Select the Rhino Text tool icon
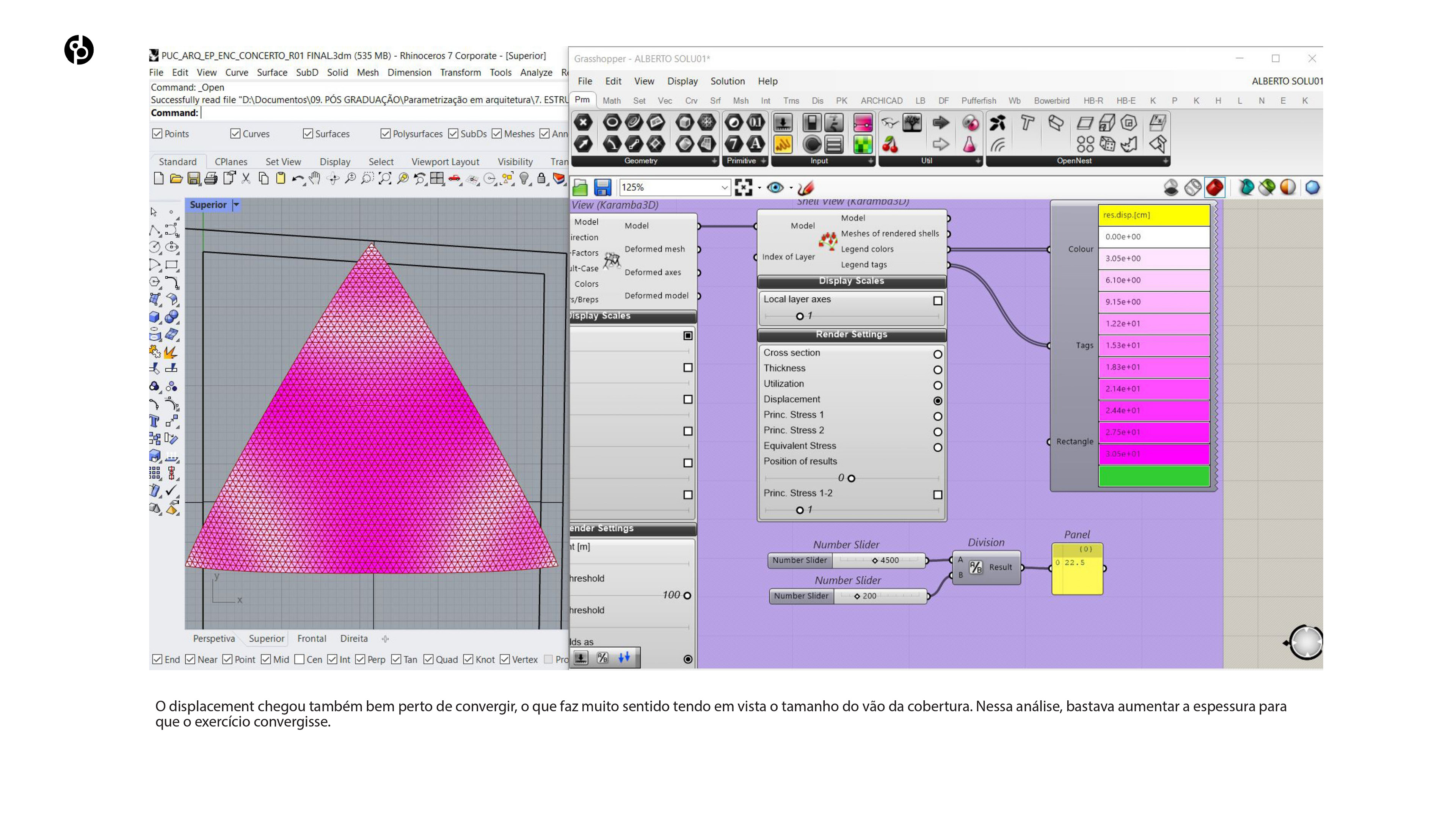Screen dimensions: 1456x819 click(154, 420)
